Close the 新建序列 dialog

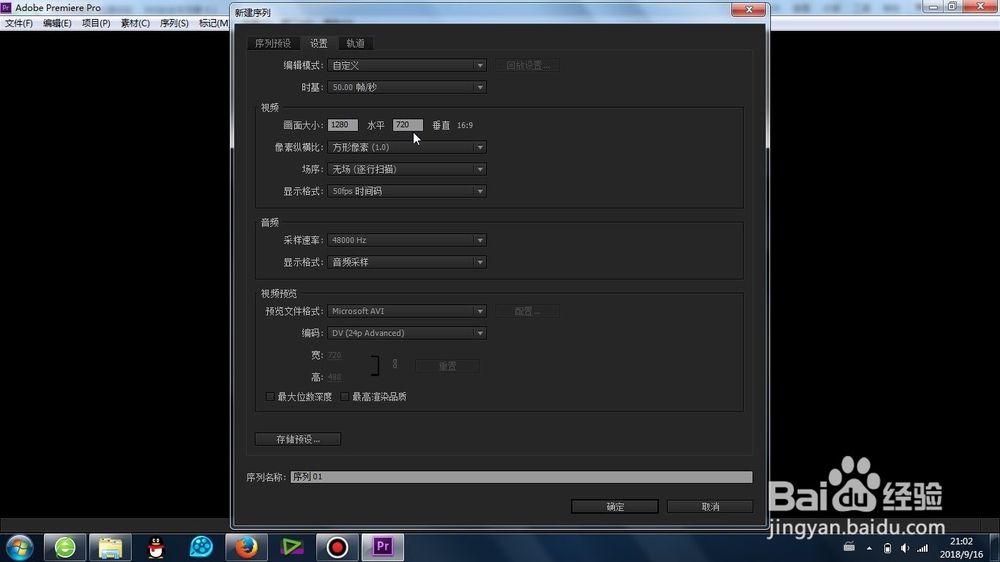748,10
